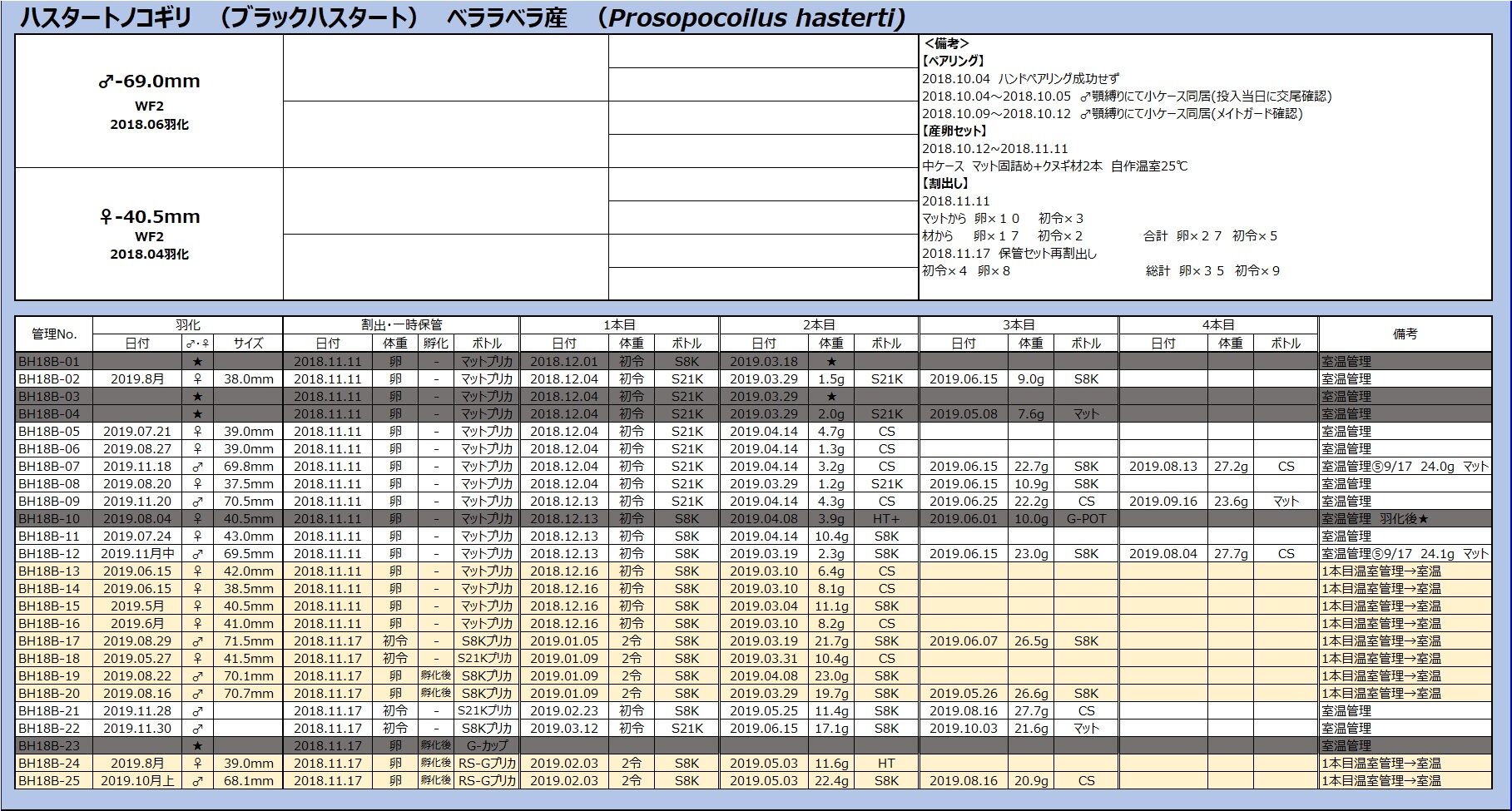Select the eclosion date 2019.07.21
This screenshot has width=1512, height=811.
[x=137, y=431]
